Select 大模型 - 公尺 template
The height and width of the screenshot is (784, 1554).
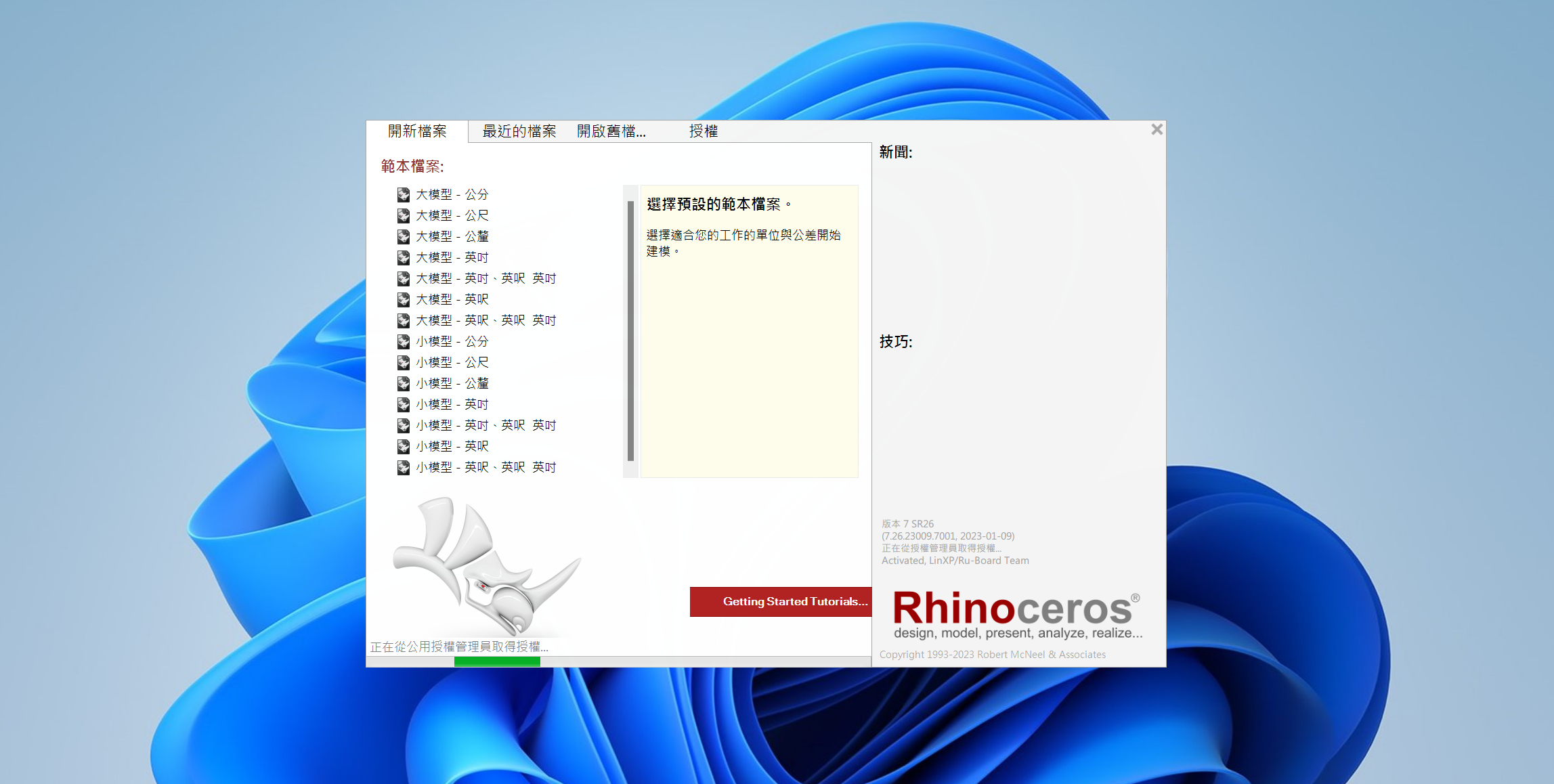tap(450, 215)
